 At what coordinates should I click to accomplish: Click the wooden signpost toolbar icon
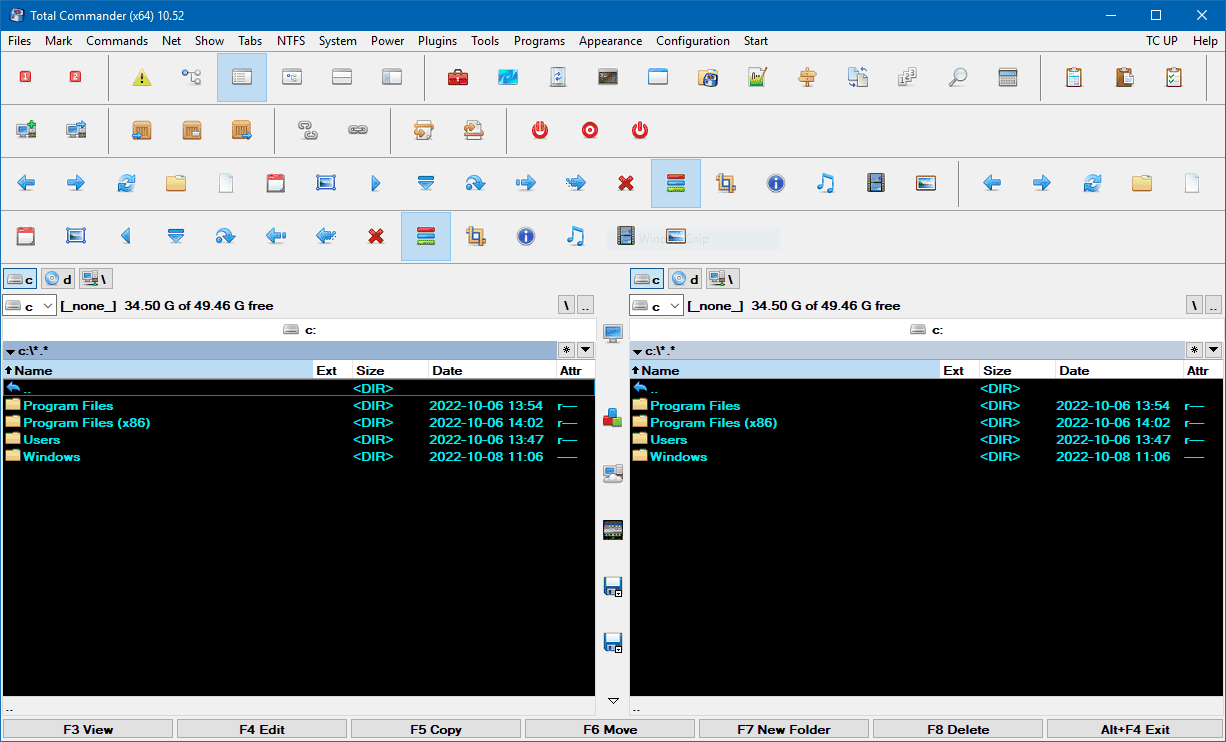tap(808, 77)
